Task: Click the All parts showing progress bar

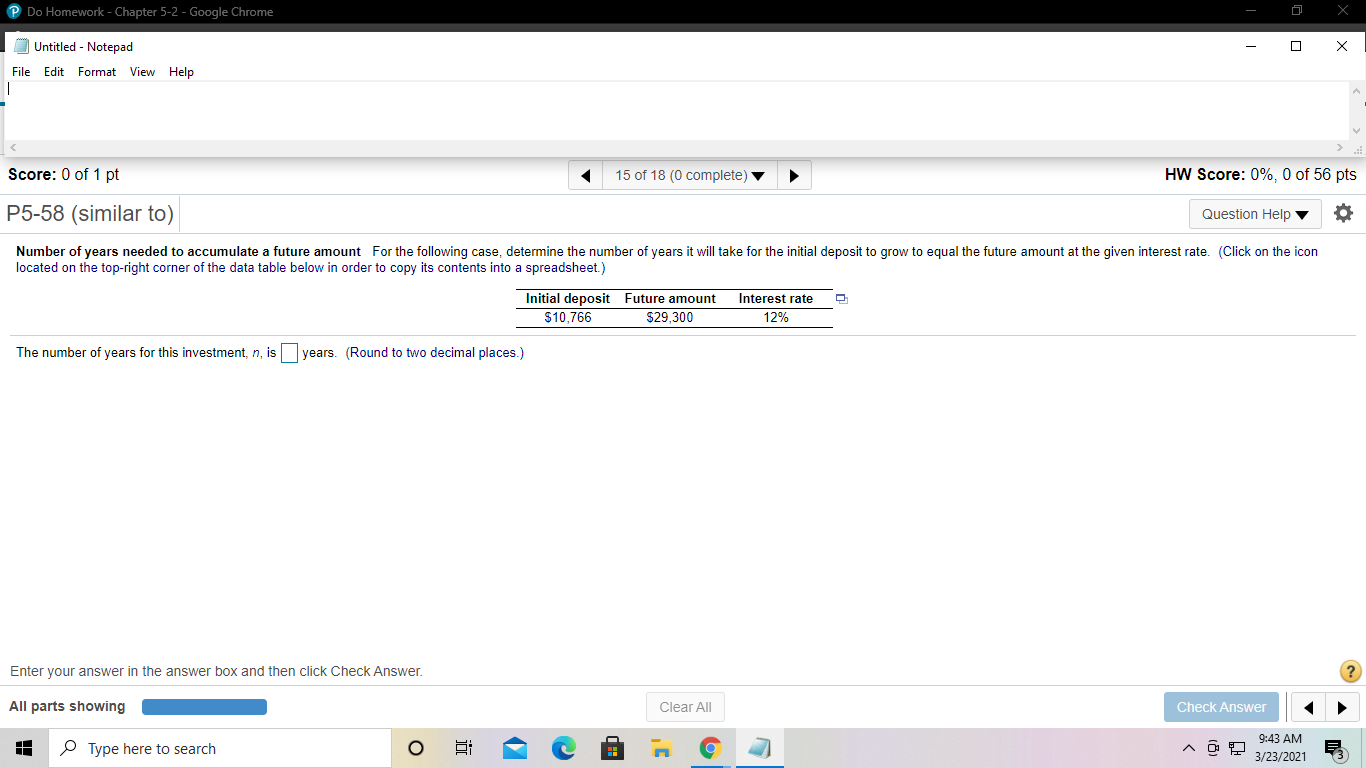Action: tap(204, 706)
